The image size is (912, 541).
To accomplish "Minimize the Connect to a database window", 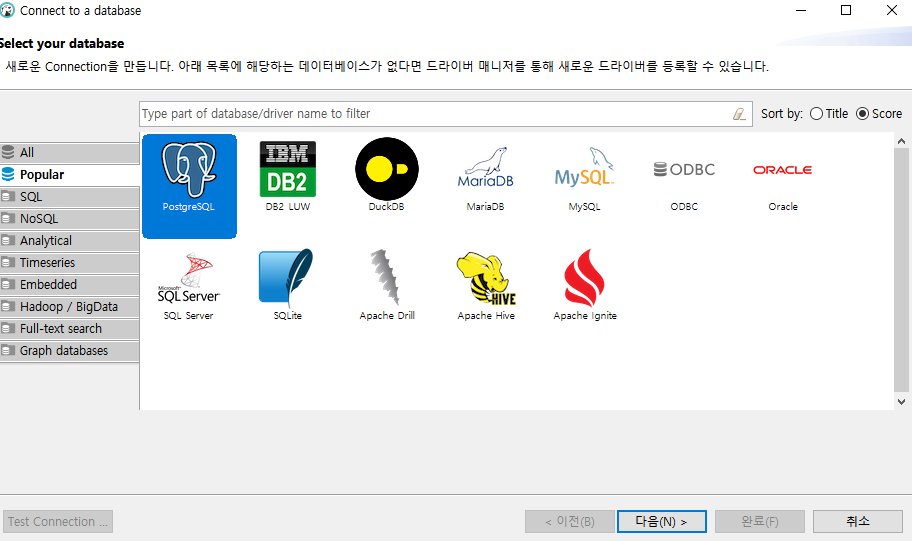I will point(801,10).
